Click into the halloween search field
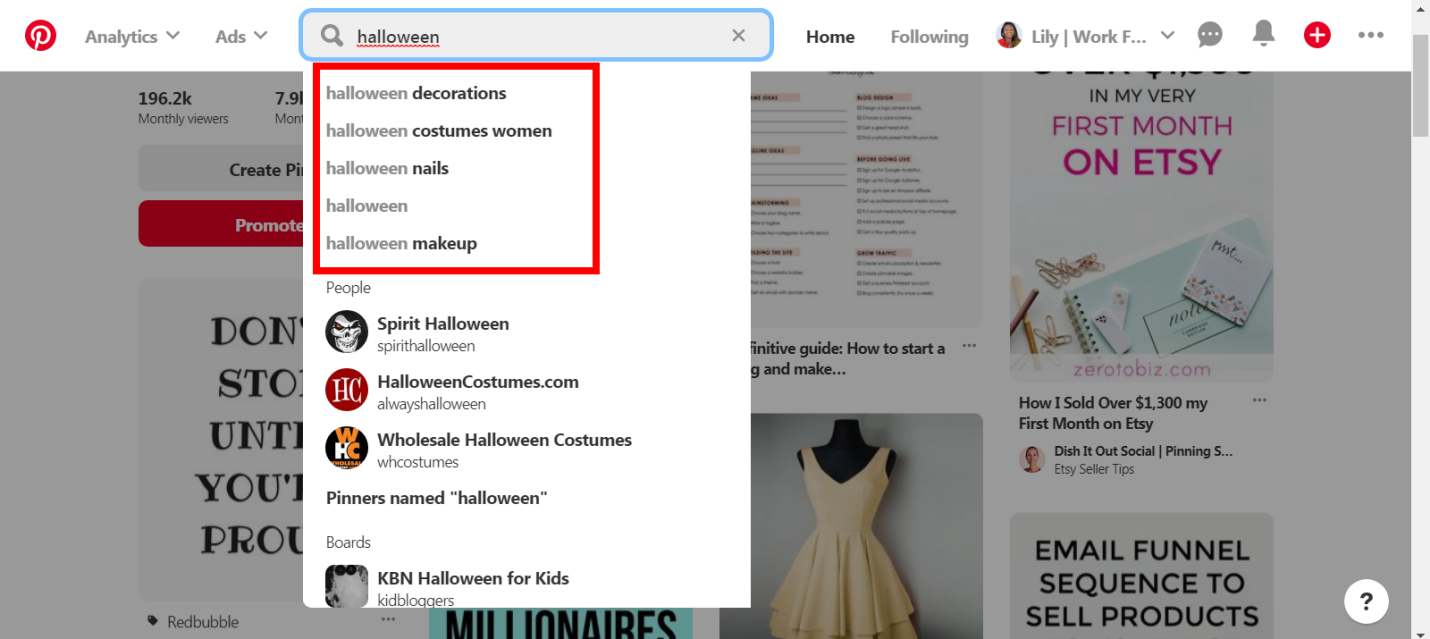The width and height of the screenshot is (1430, 639). pos(536,36)
